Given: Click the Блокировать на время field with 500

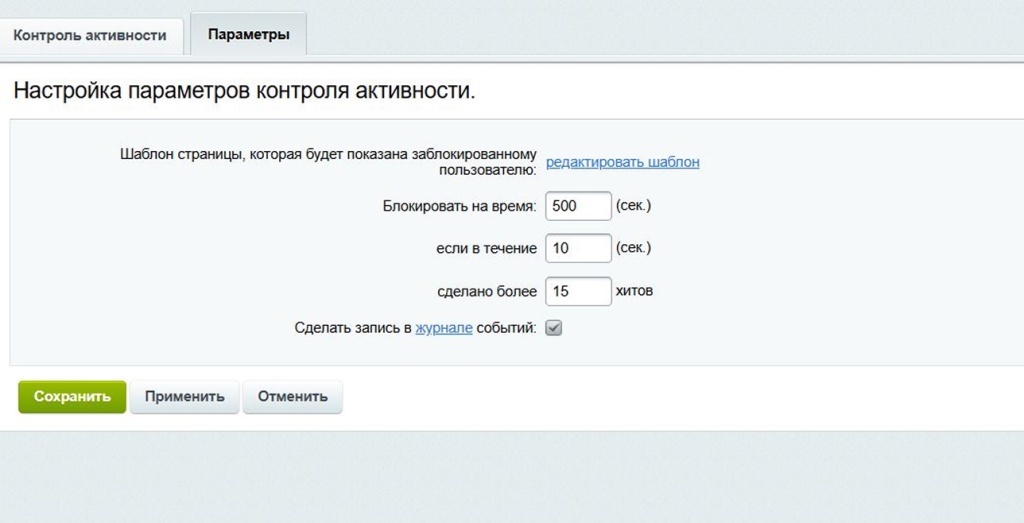Looking at the screenshot, I should tap(578, 206).
